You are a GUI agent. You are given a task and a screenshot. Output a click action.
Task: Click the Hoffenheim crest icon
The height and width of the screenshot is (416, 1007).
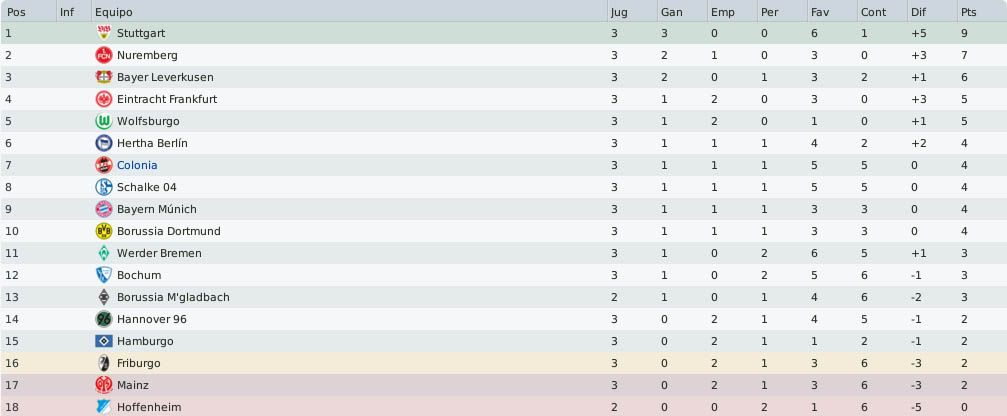coord(103,407)
